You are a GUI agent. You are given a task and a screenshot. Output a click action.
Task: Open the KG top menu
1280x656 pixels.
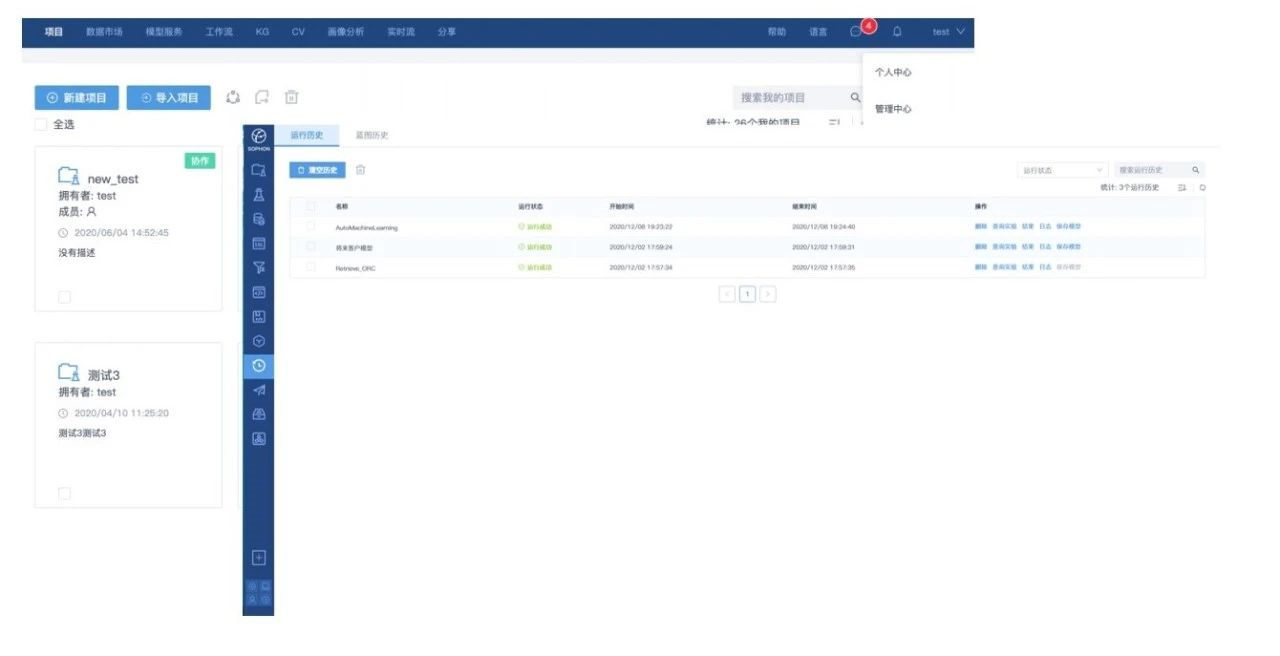pos(262,32)
